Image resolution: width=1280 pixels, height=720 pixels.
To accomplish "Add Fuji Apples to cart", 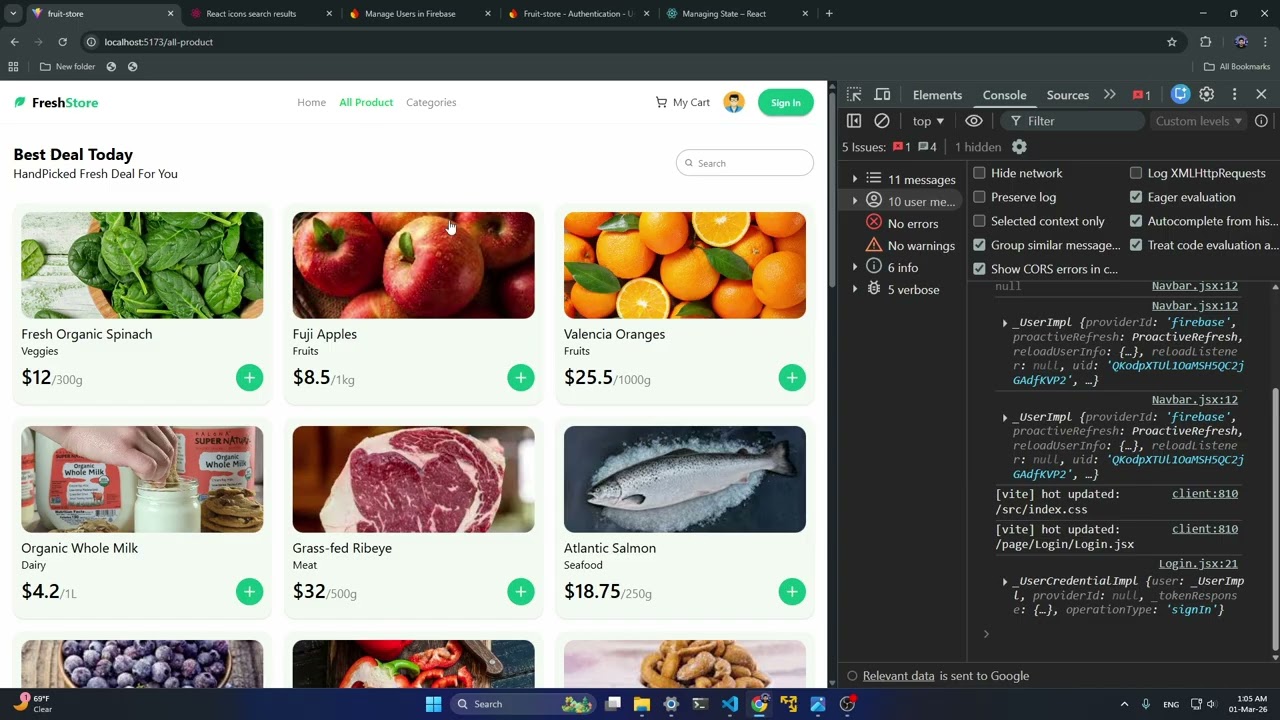I will tap(520, 378).
